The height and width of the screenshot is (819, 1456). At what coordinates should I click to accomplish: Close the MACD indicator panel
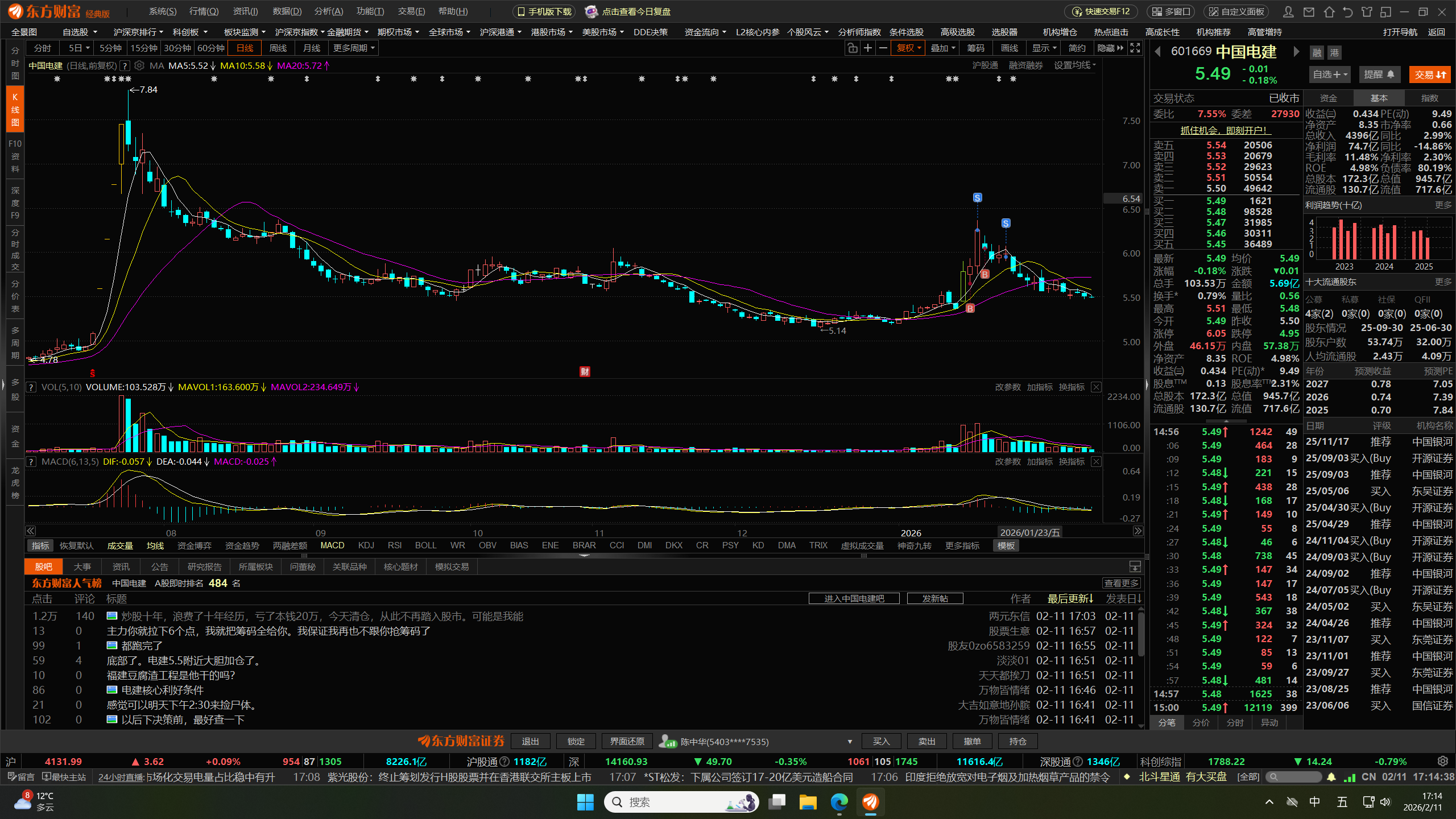click(x=1096, y=462)
